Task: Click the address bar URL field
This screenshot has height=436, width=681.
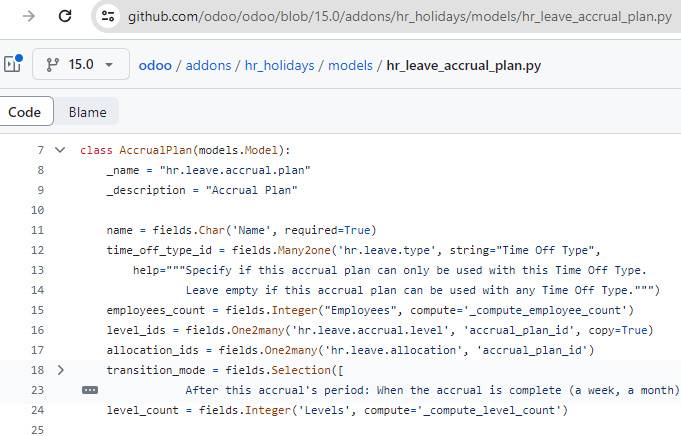Action: click(400, 17)
